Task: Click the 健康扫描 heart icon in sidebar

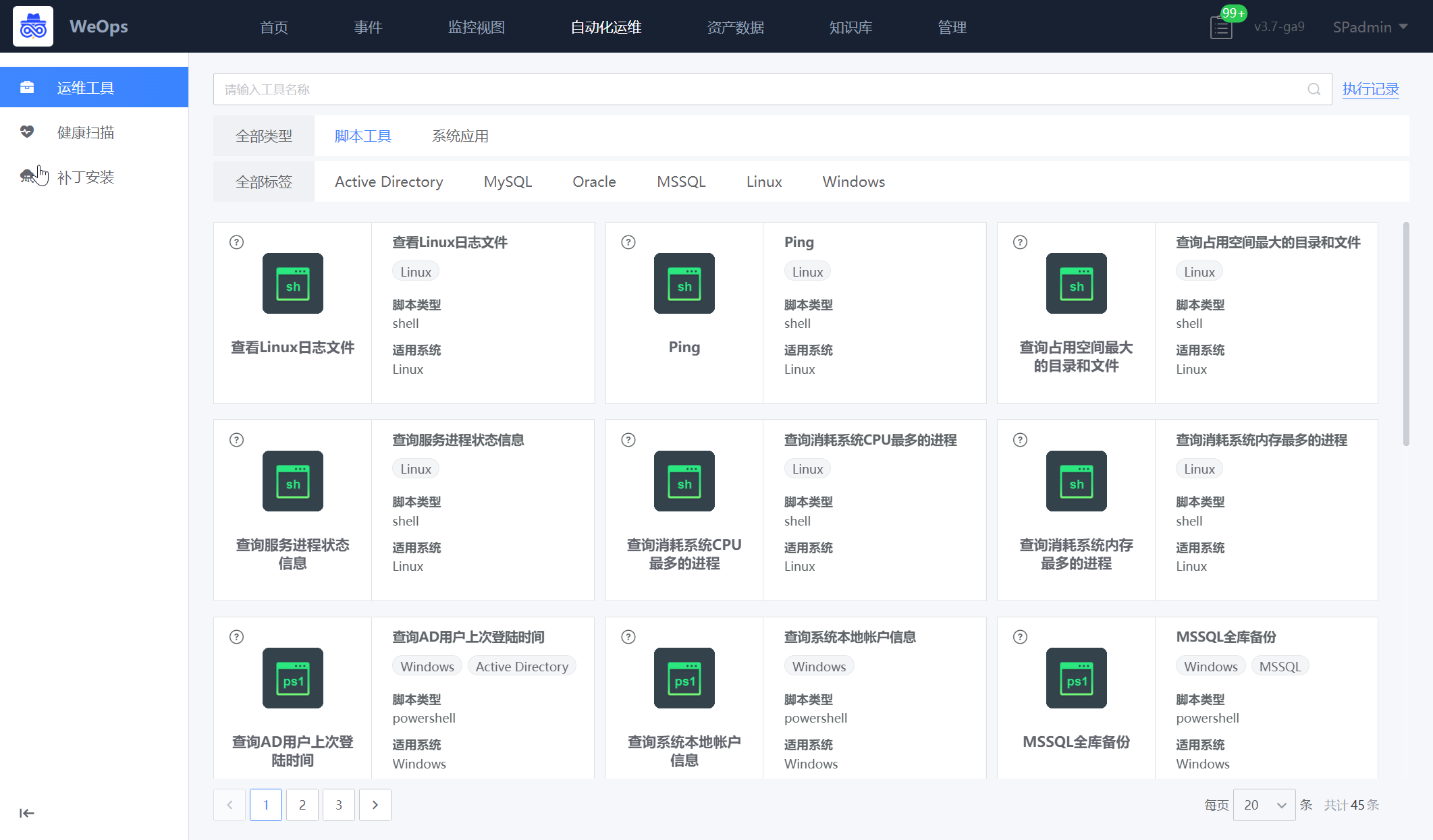Action: 27,132
